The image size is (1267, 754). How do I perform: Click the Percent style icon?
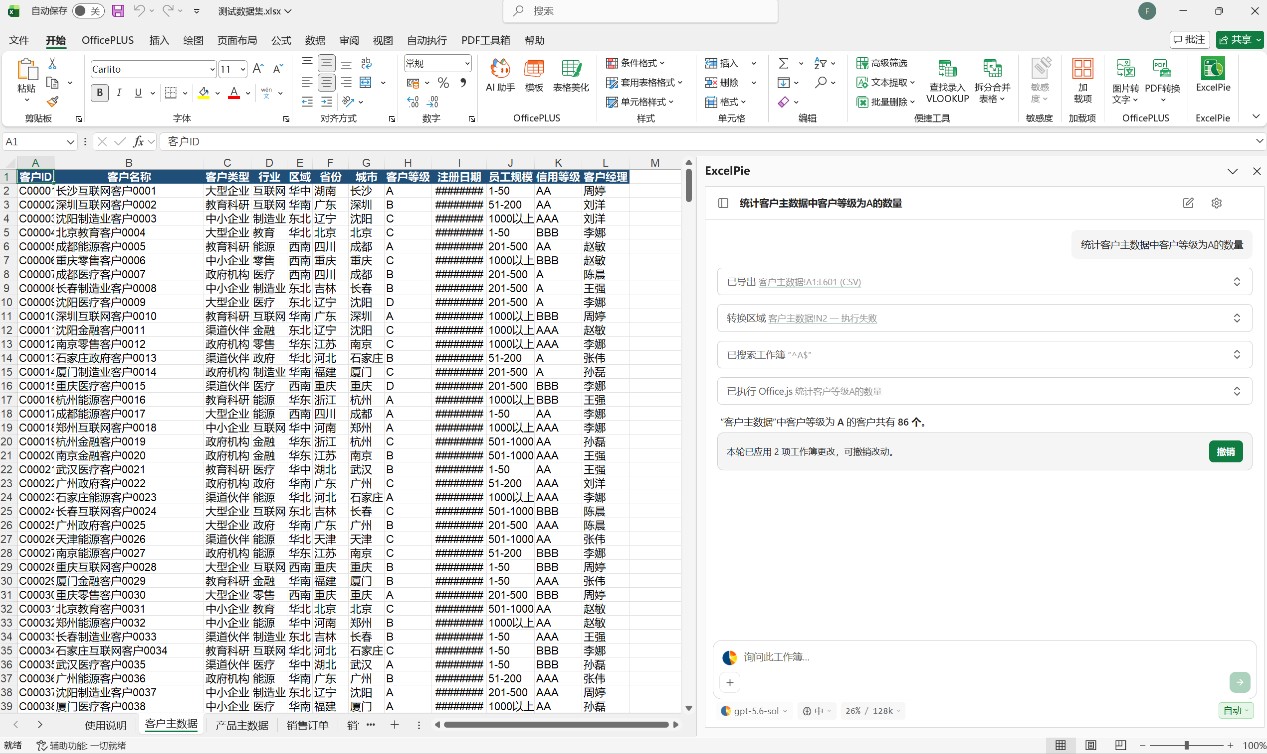[x=443, y=83]
